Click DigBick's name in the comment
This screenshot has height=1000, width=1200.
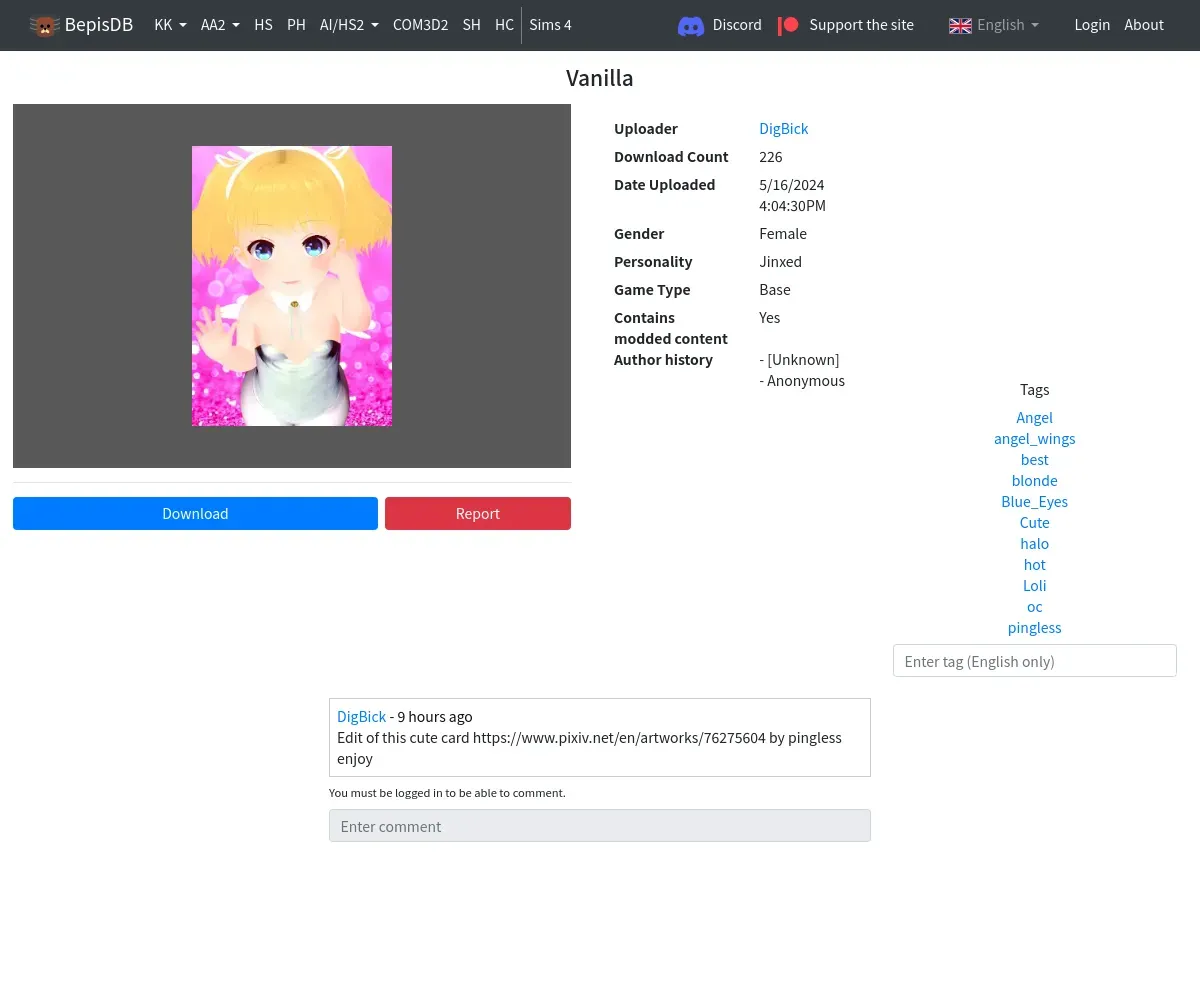tap(361, 716)
